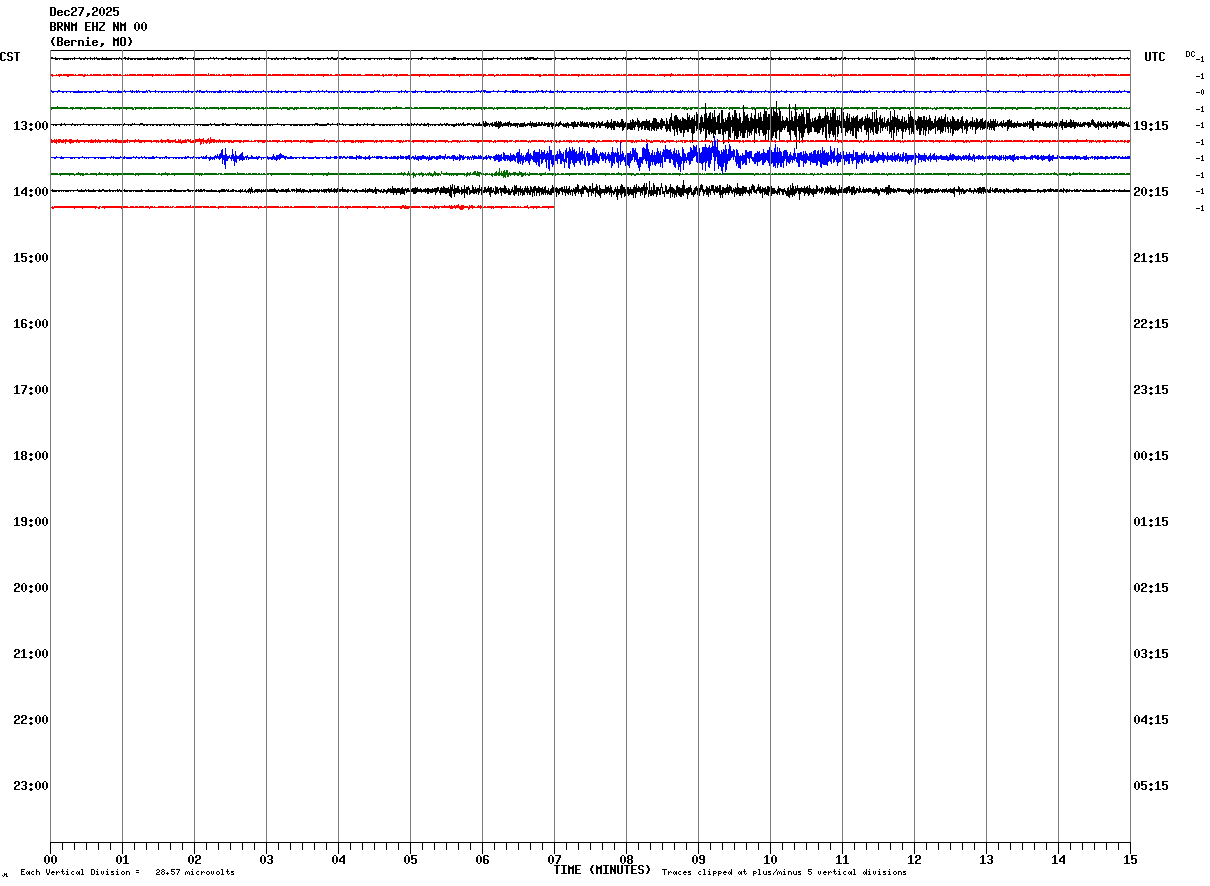Select the BRNM EHZ NM 00 station label

pyautogui.click(x=98, y=27)
